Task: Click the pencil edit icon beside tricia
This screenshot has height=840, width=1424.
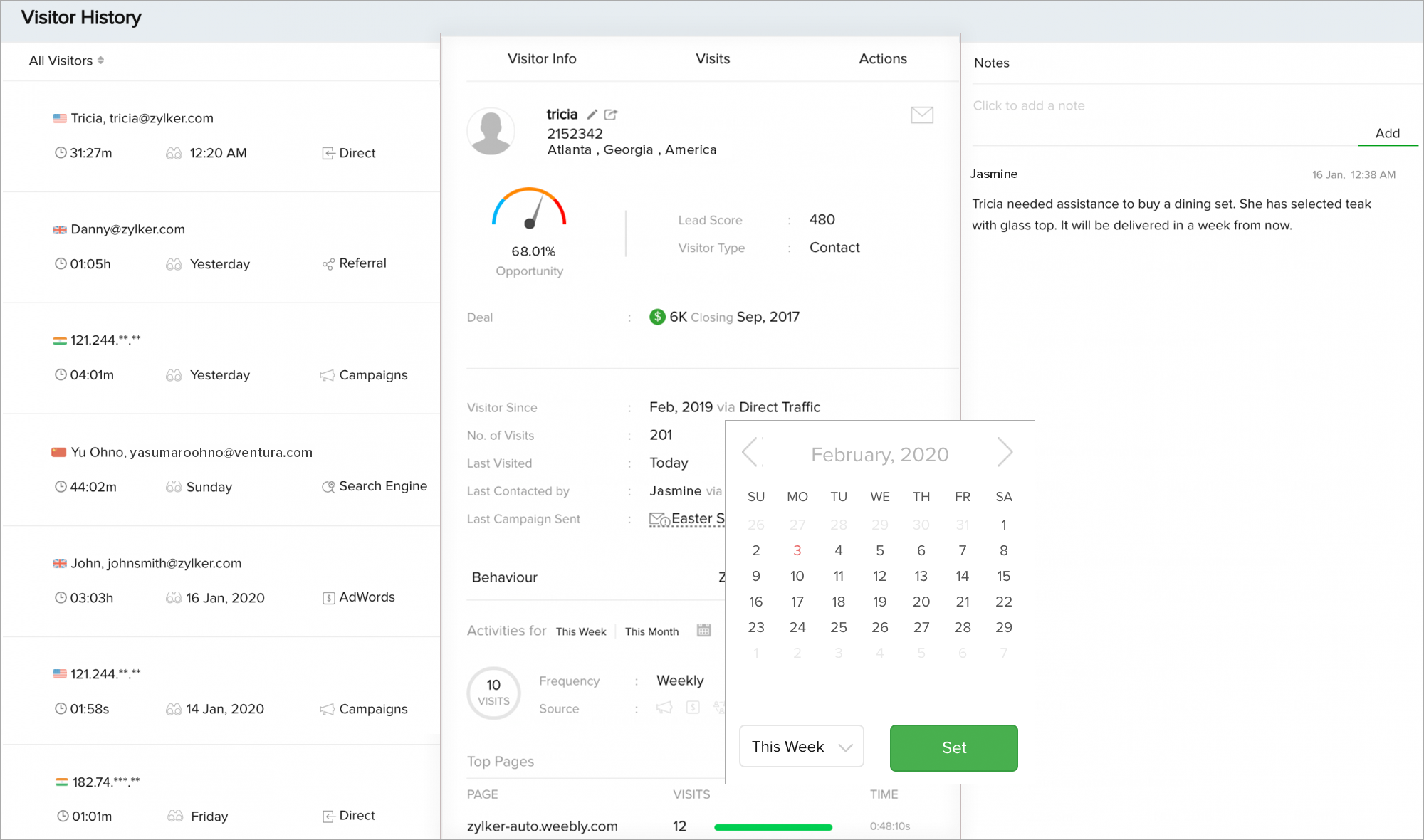Action: pos(592,115)
